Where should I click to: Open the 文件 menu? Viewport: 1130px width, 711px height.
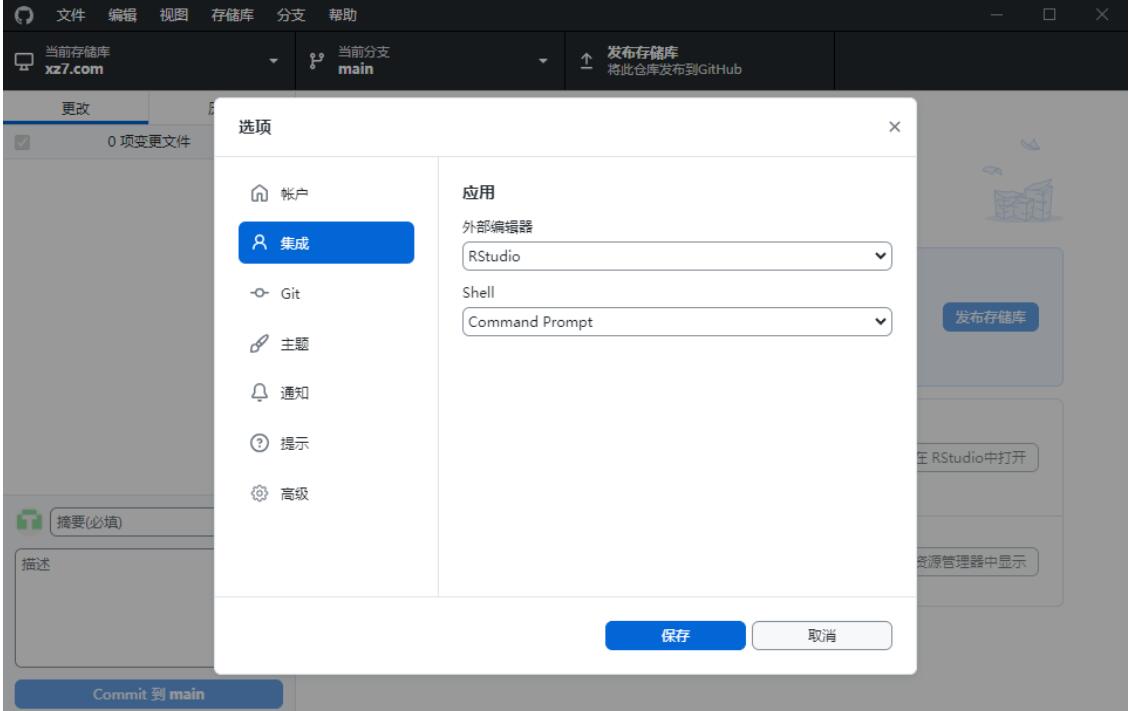coord(69,15)
